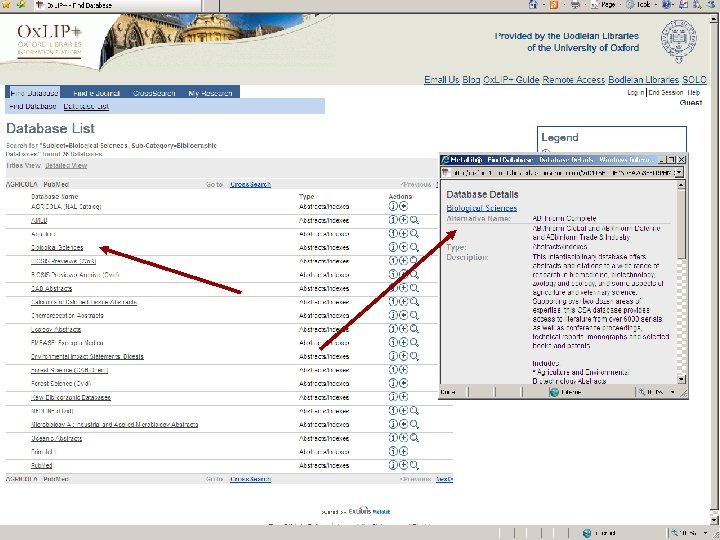Add Ecology Abstracts with plus icon
720x540 pixels.
403,329
